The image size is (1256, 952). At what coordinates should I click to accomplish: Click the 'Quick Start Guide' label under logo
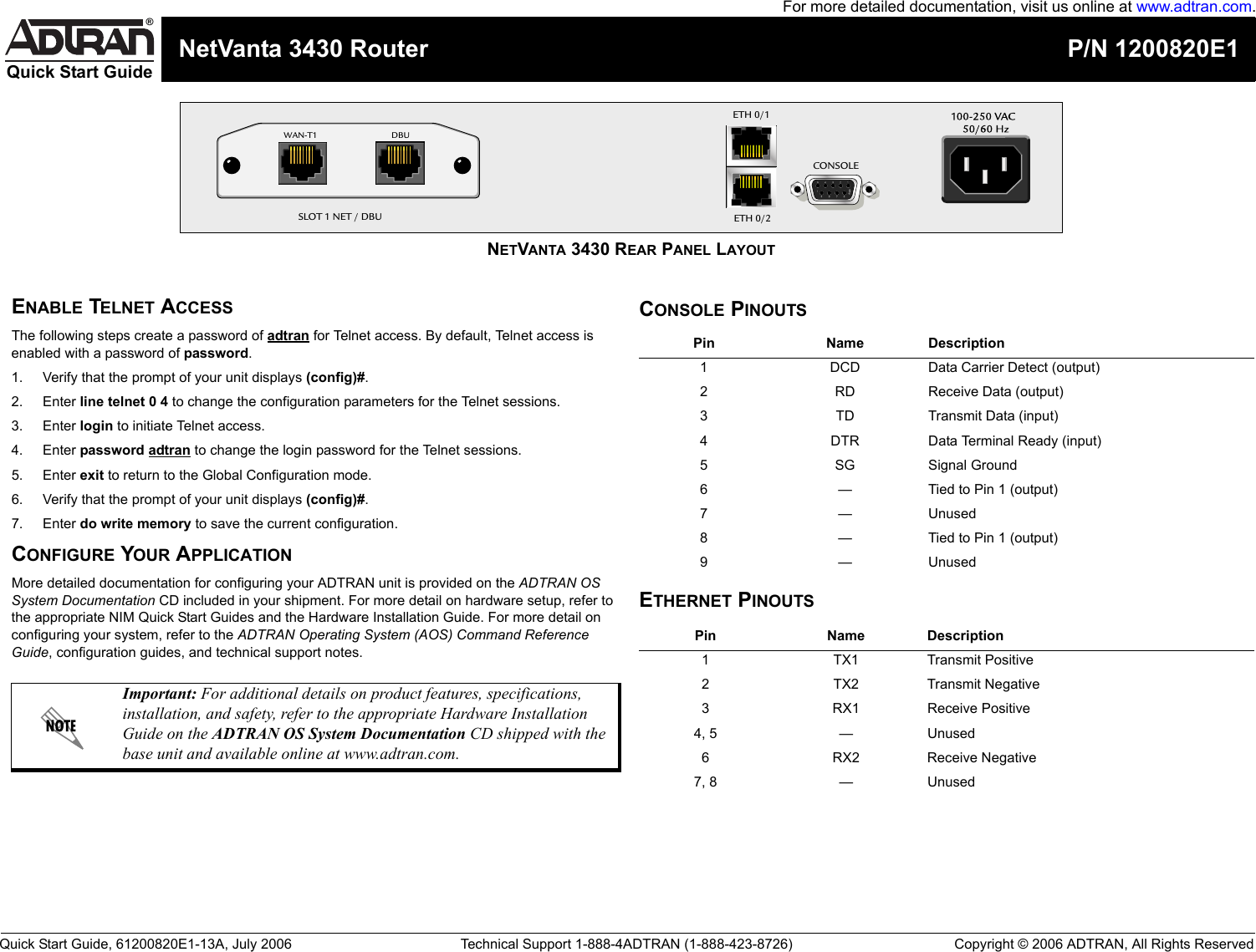pyautogui.click(x=79, y=72)
